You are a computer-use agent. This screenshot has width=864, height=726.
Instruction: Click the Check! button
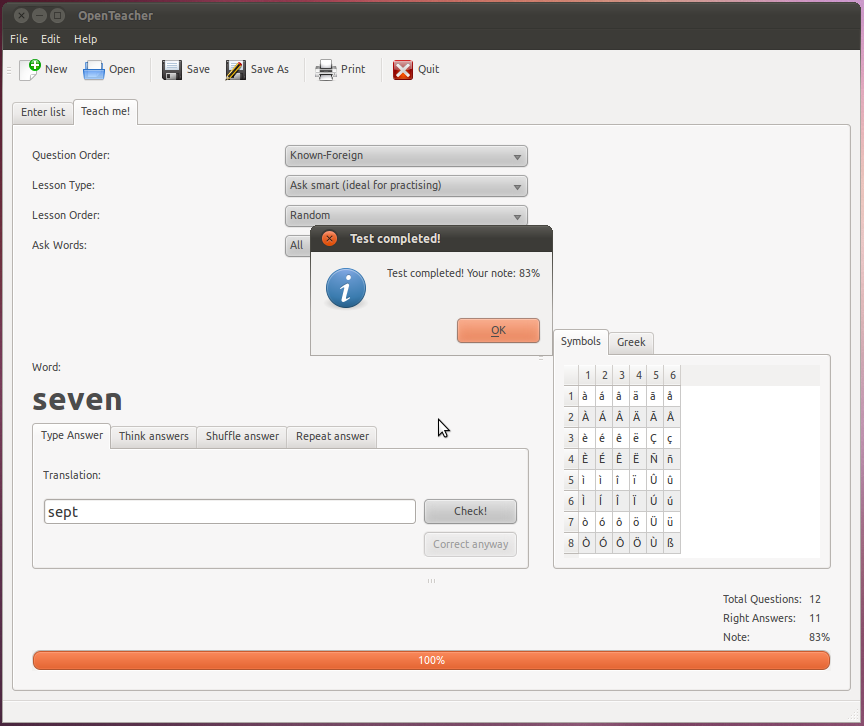pyautogui.click(x=470, y=511)
